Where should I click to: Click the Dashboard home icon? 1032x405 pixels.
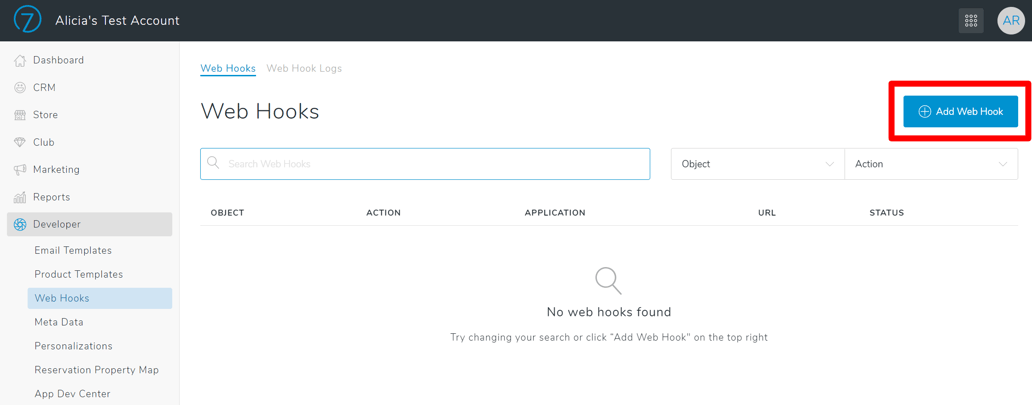tap(20, 60)
